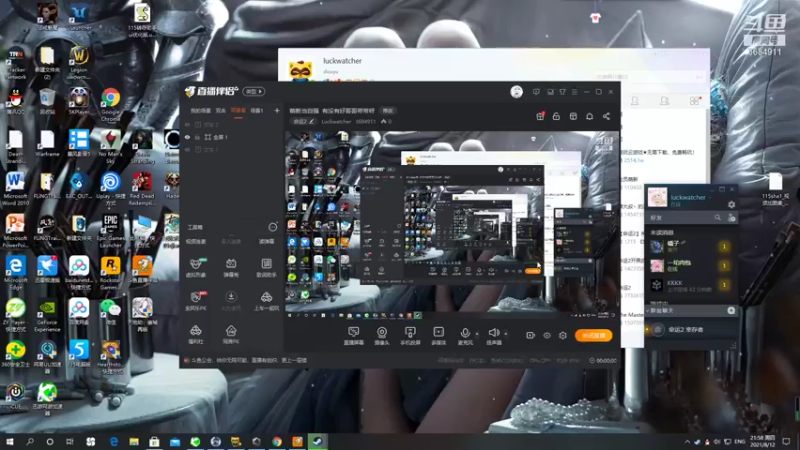This screenshot has width=800, height=450.
Task: Click the search magnifier in Steam friends list
Action: (717, 218)
